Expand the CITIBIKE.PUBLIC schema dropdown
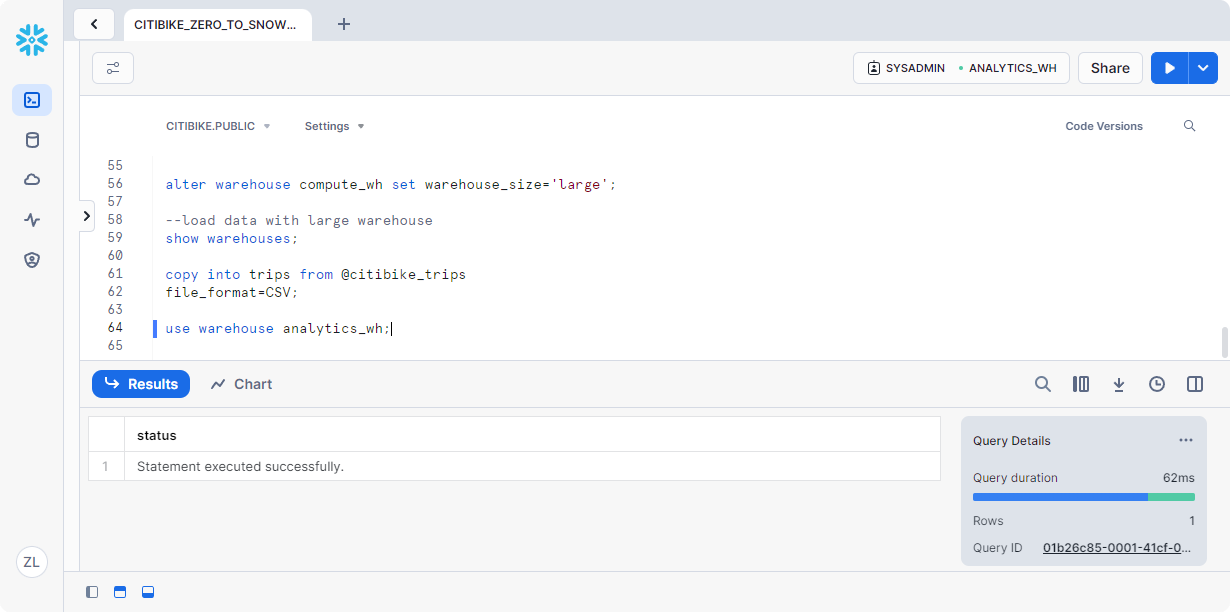This screenshot has height=612, width=1230. [218, 126]
